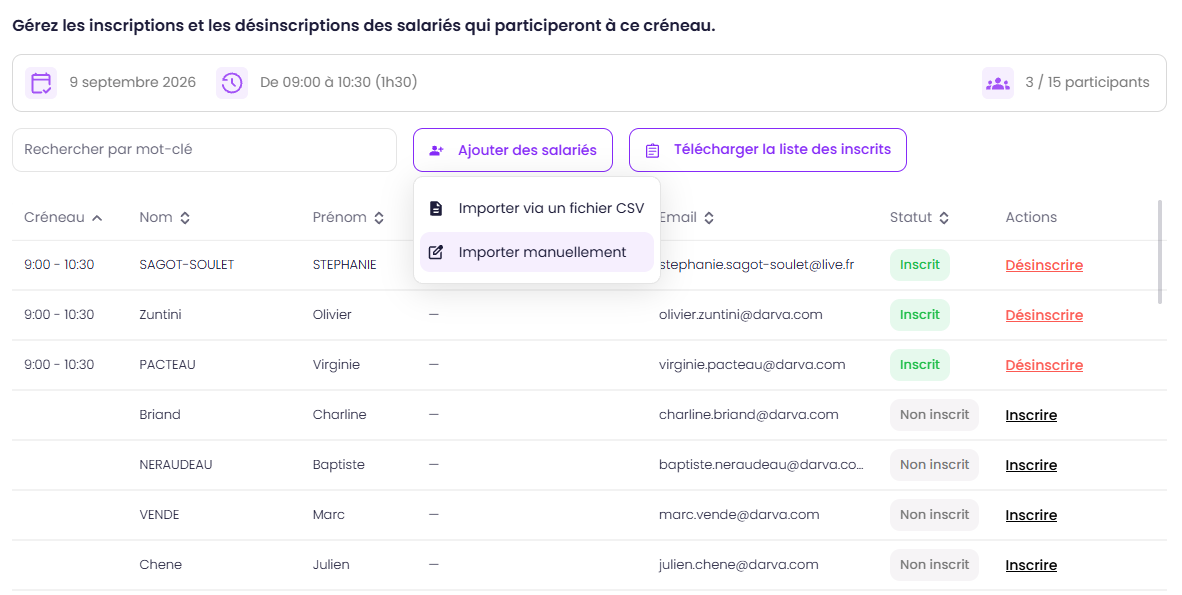Sort by Prénom column arrows
Viewport: 1182px width, 595px height.
point(379,218)
